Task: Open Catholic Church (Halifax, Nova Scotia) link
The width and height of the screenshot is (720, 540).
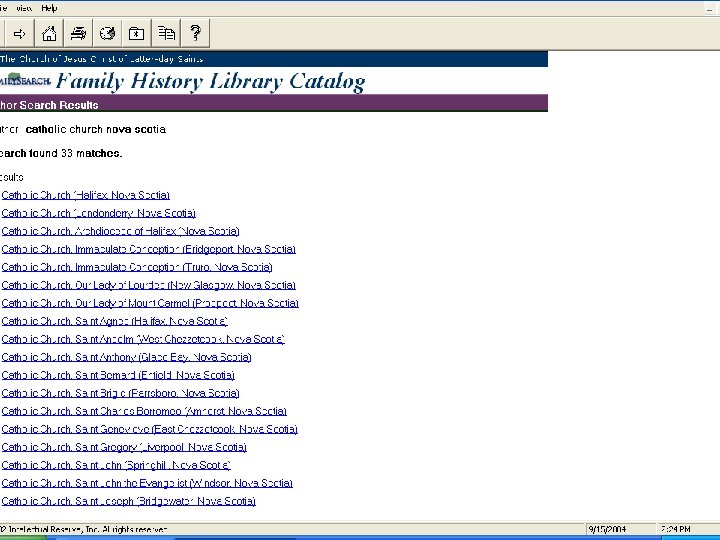Action: [86, 195]
